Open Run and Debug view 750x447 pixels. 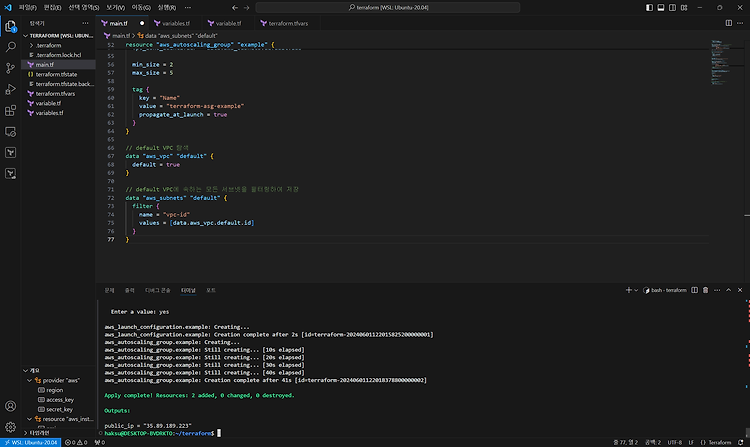pyautogui.click(x=11, y=88)
